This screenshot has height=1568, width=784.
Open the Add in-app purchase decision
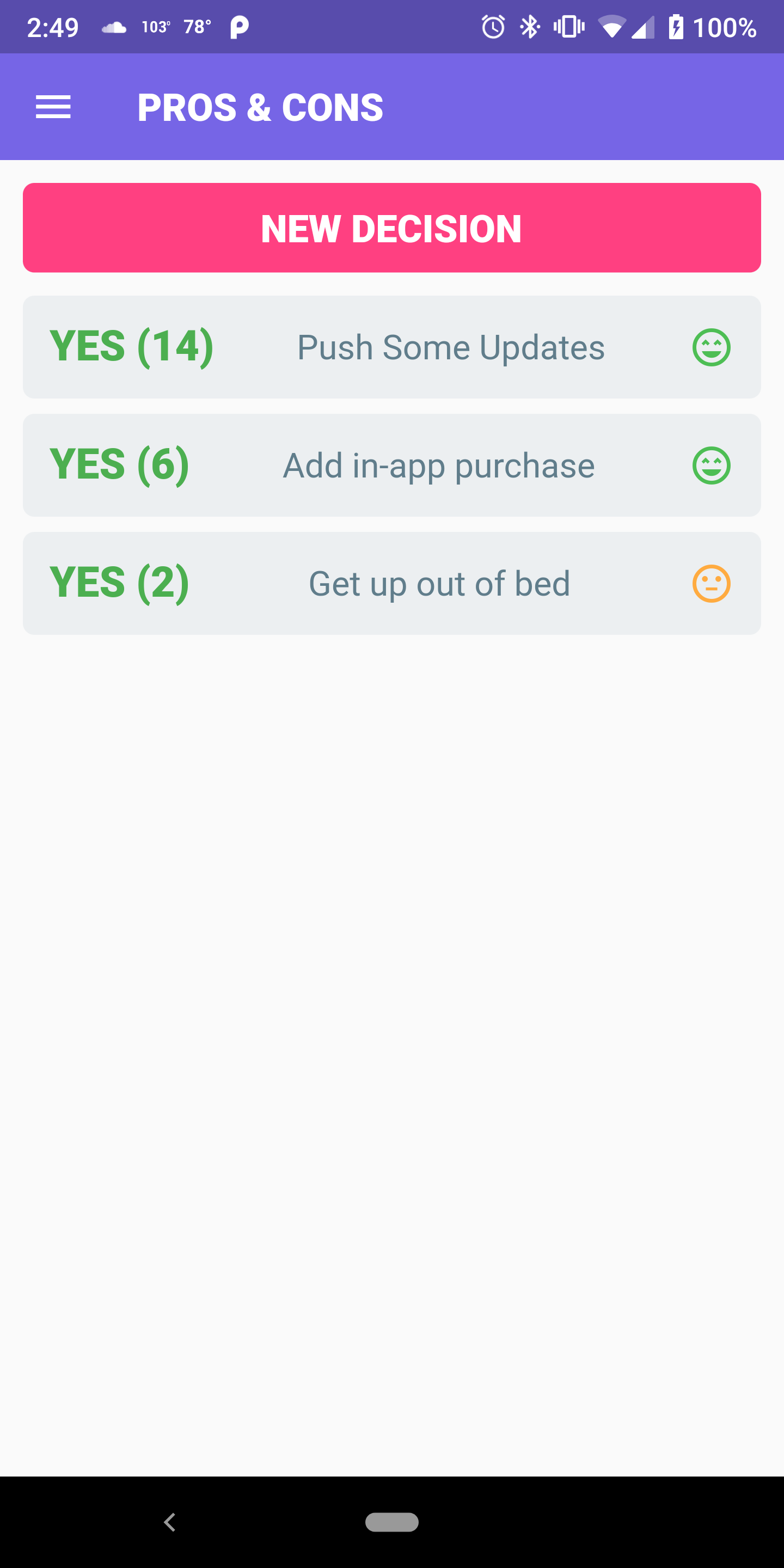438,465
